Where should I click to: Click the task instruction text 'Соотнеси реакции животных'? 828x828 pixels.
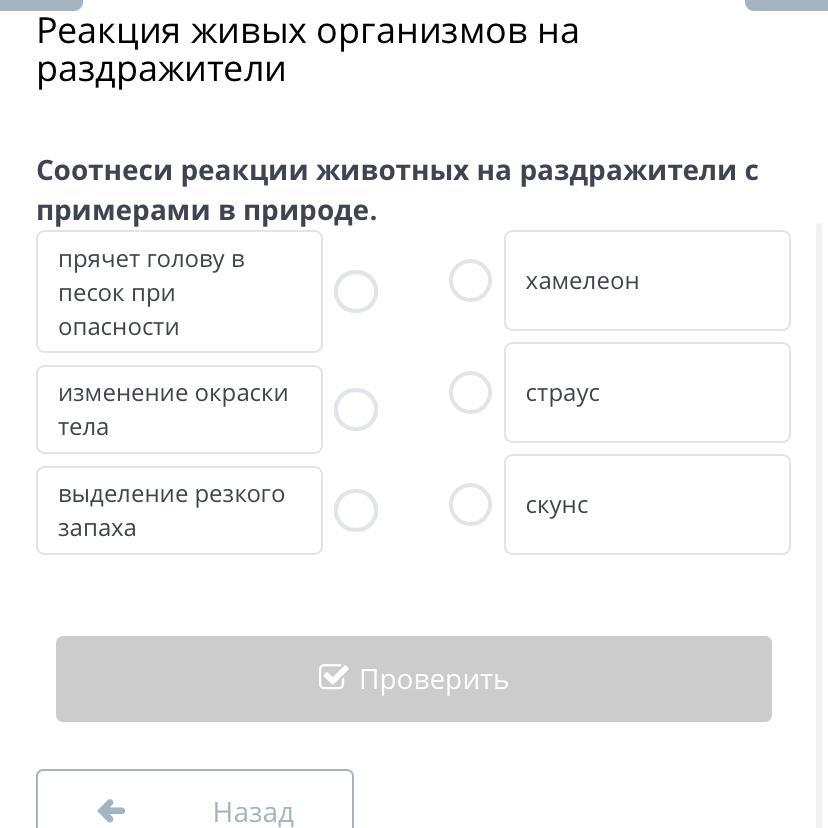(397, 190)
